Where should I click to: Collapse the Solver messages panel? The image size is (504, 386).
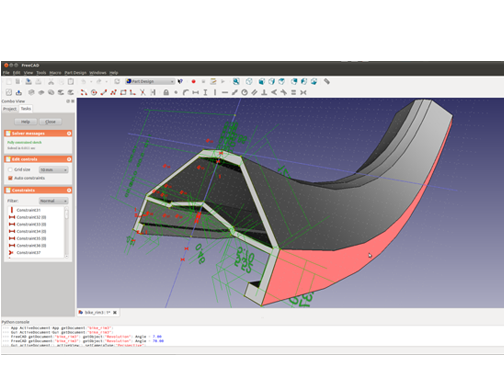tap(69, 133)
